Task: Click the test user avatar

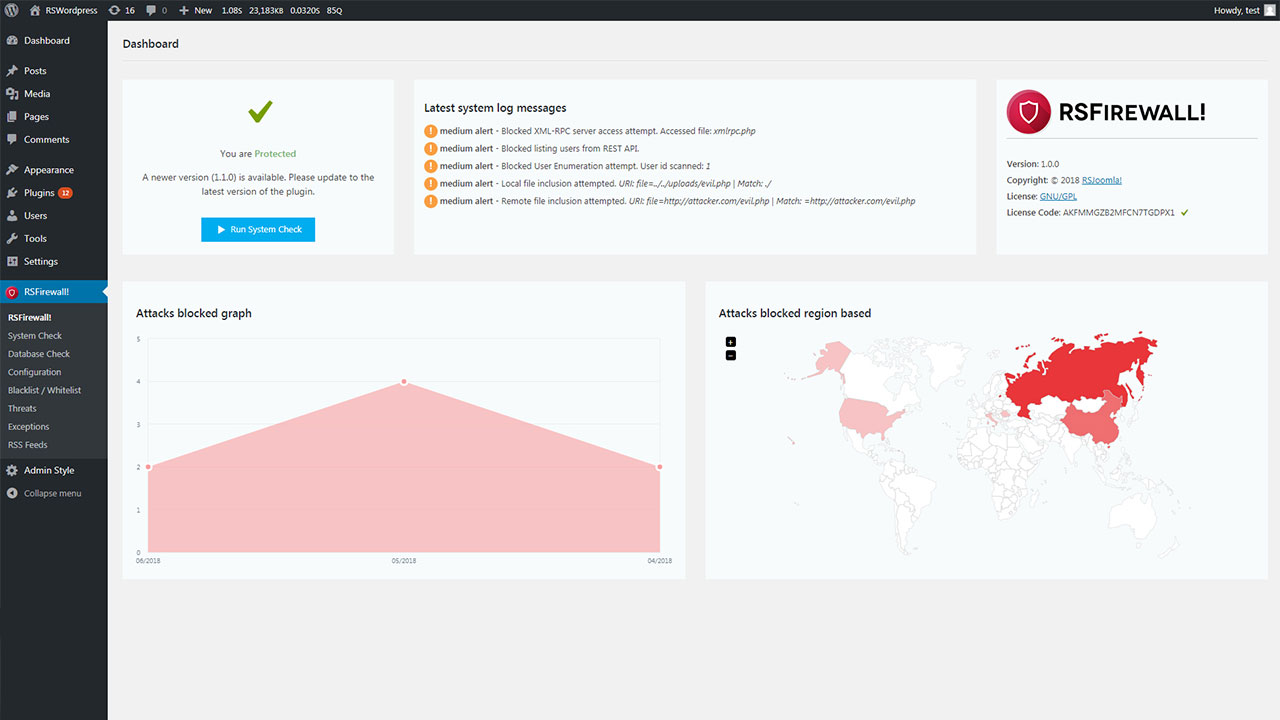Action: click(x=1269, y=10)
